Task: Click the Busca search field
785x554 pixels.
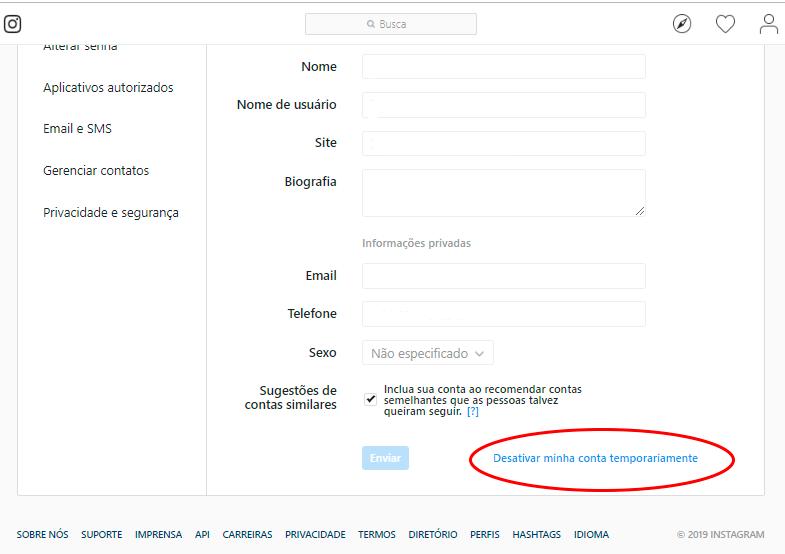Action: (x=391, y=24)
